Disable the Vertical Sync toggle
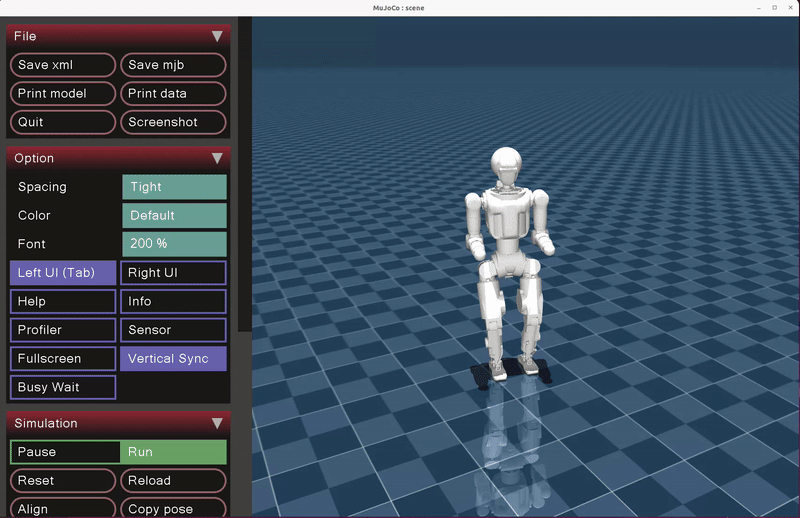This screenshot has height=518, width=800. coord(173,358)
